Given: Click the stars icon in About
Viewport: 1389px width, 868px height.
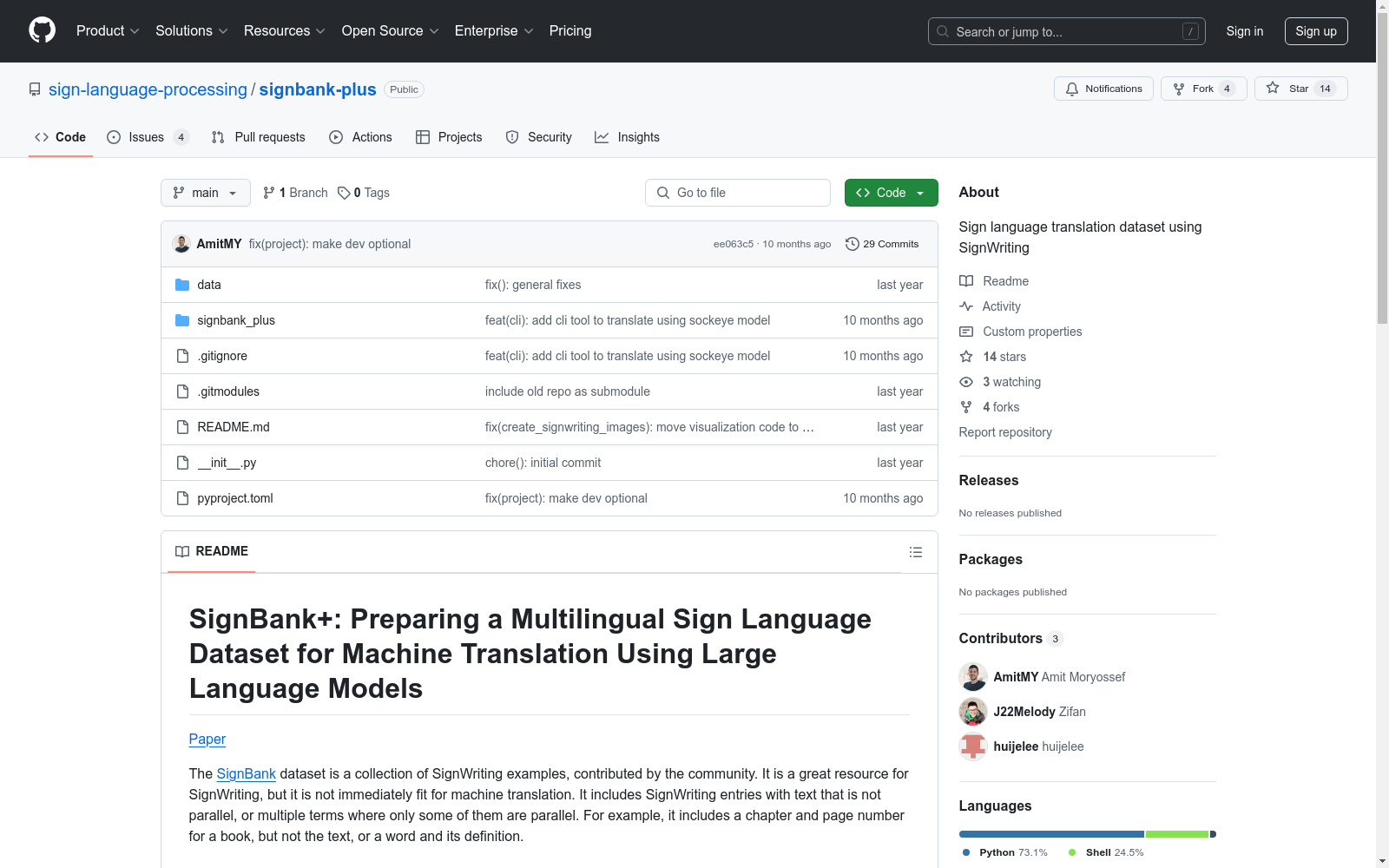Looking at the screenshot, I should (x=966, y=357).
